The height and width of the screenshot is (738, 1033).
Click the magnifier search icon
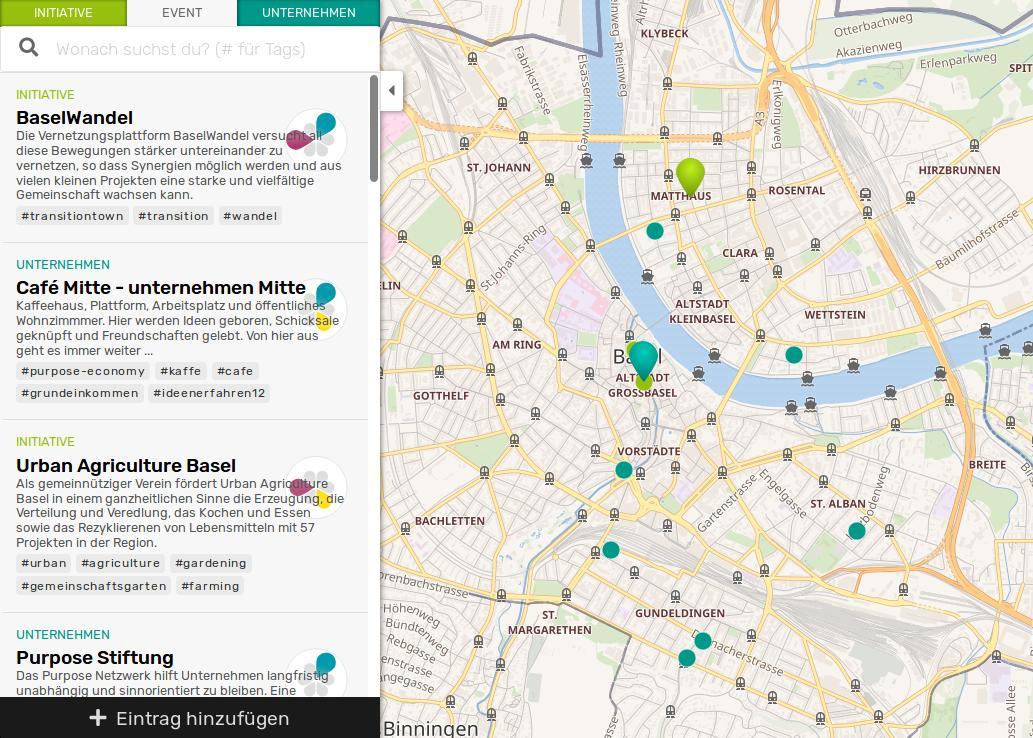pyautogui.click(x=29, y=48)
